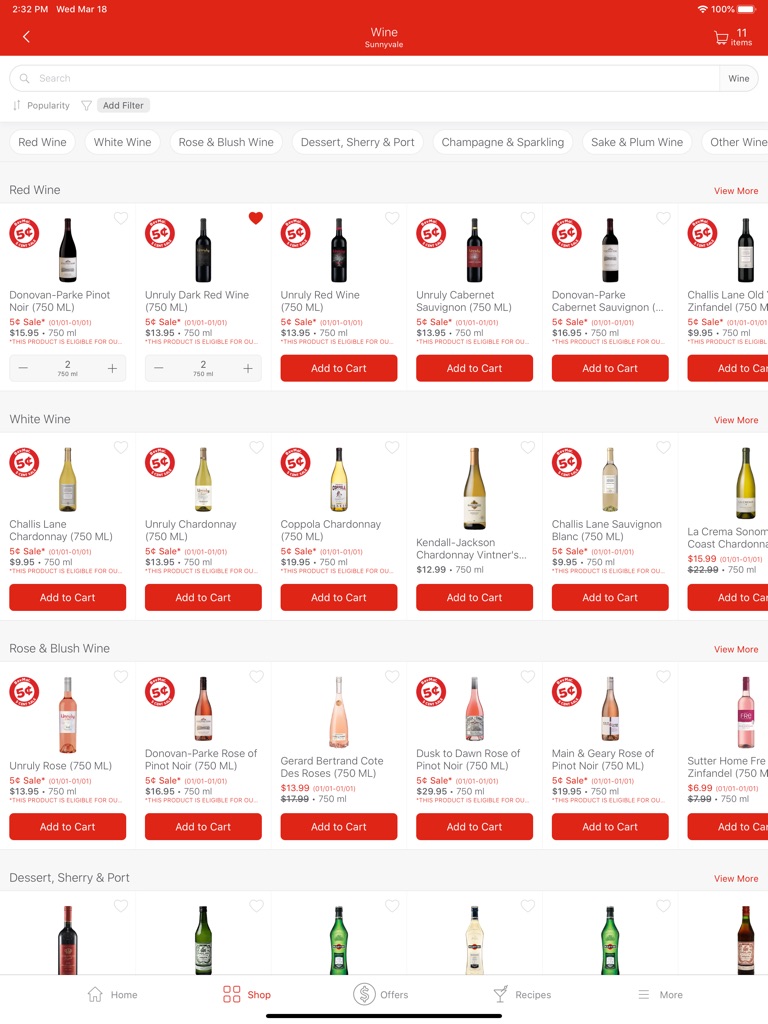Increase quantity of Unruly Dark Red Wine
This screenshot has height=1024, width=768.
pyautogui.click(x=247, y=368)
